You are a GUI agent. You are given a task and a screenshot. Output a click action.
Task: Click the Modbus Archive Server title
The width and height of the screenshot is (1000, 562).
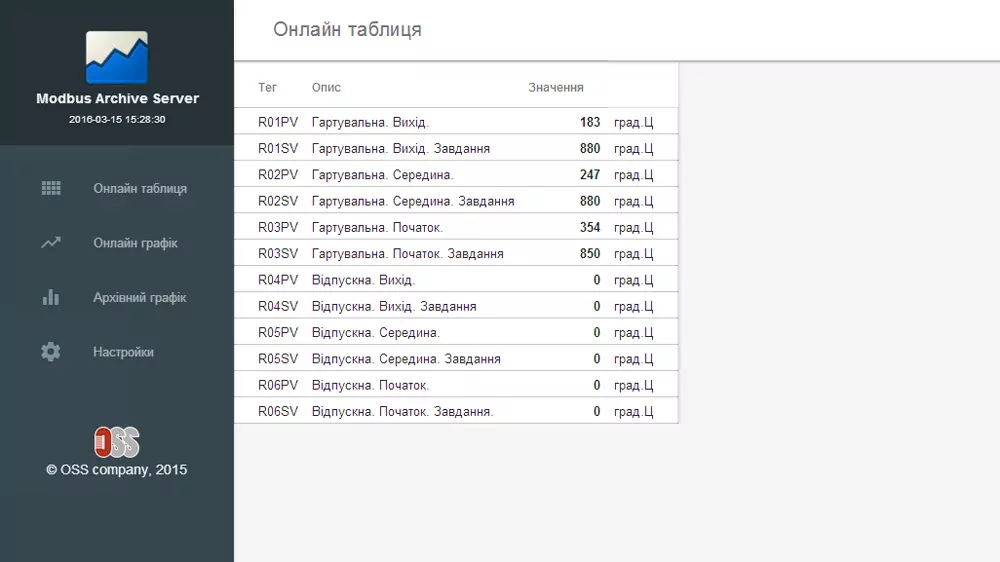click(x=117, y=98)
